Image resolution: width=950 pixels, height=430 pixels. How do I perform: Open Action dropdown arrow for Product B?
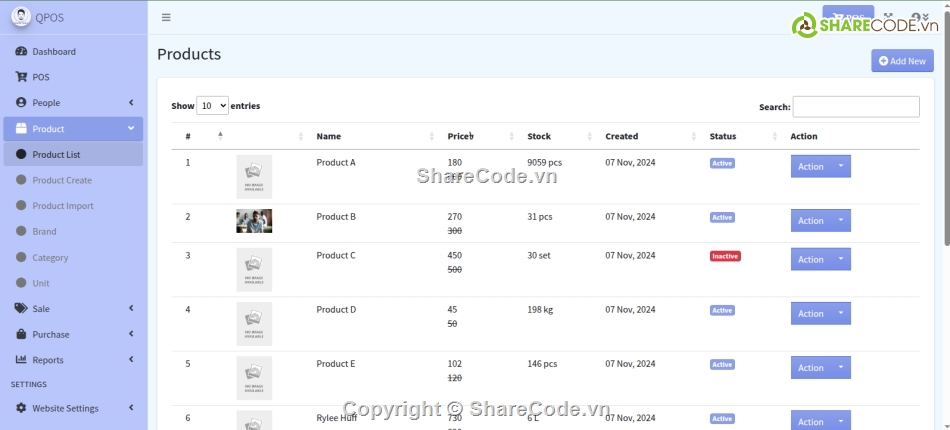coord(841,220)
